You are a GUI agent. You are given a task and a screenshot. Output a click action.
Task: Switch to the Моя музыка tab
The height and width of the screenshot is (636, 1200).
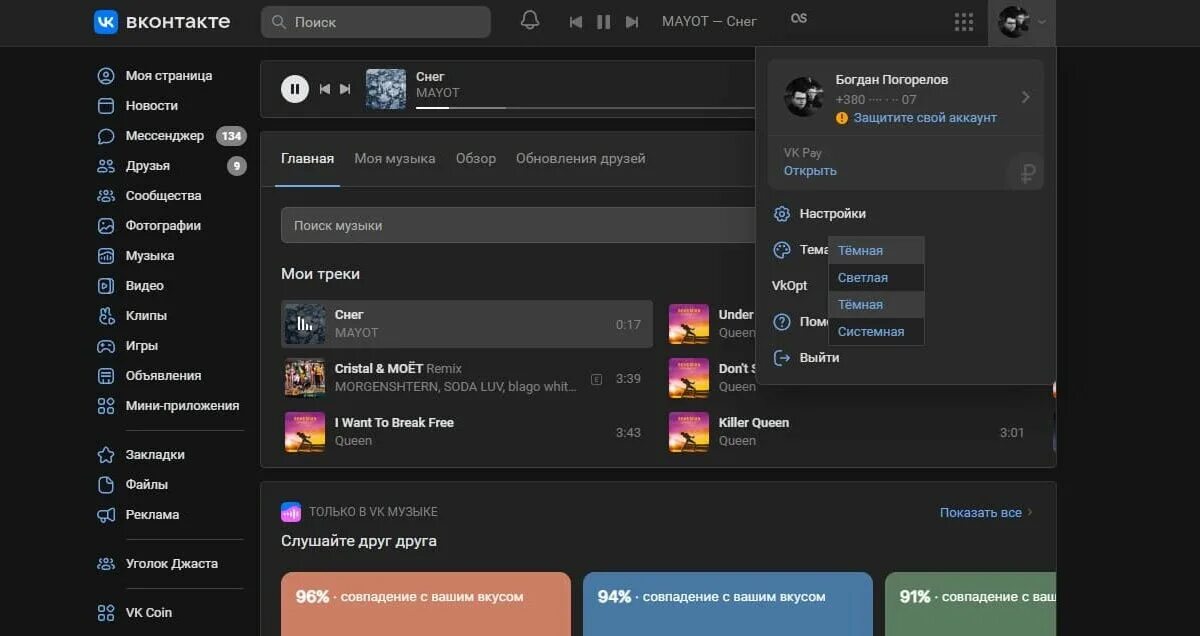395,159
